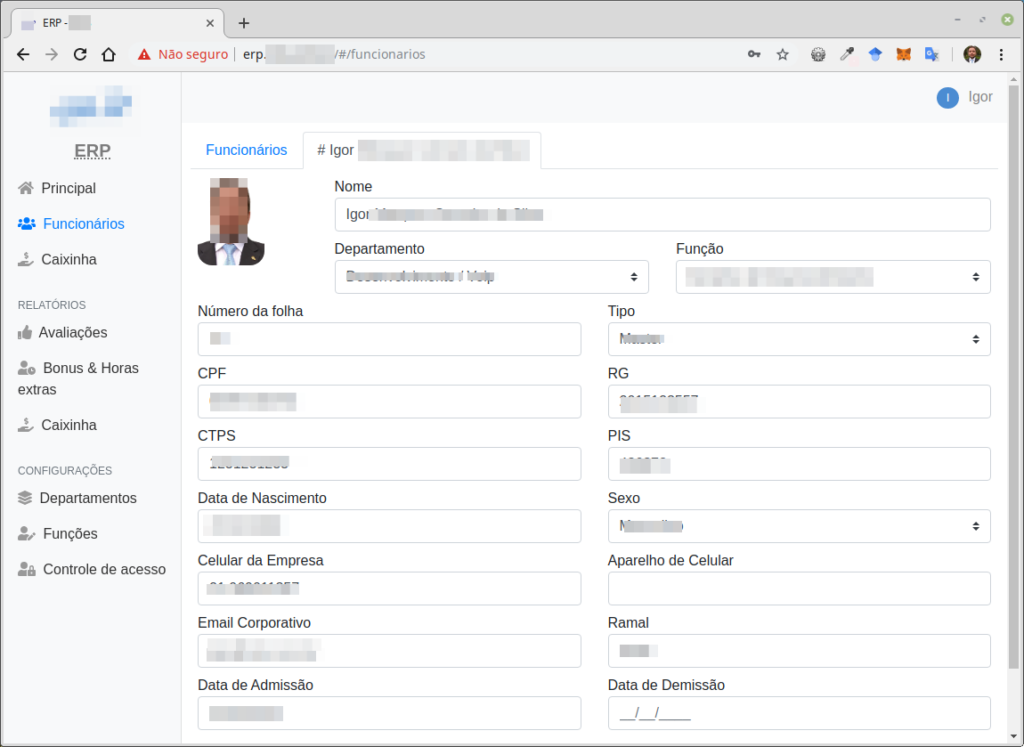Click the Data de Demissão date field
This screenshot has height=747, width=1024.
click(798, 713)
